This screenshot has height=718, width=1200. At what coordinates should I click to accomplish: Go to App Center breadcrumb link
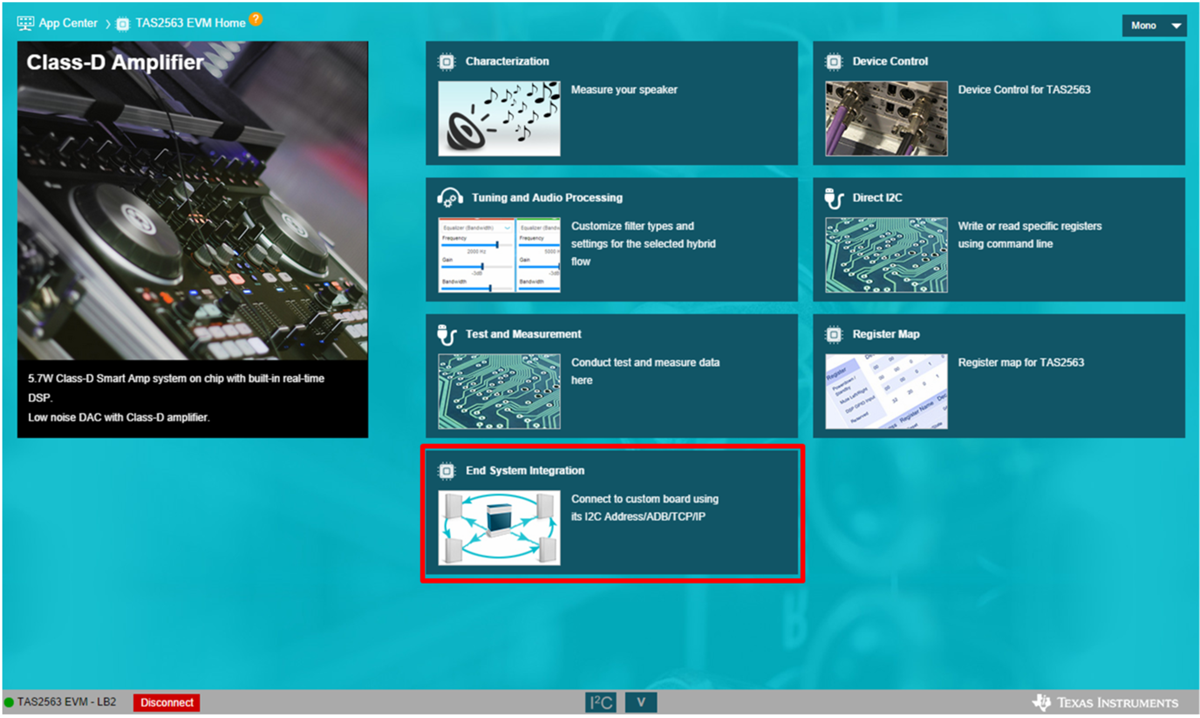(x=68, y=23)
